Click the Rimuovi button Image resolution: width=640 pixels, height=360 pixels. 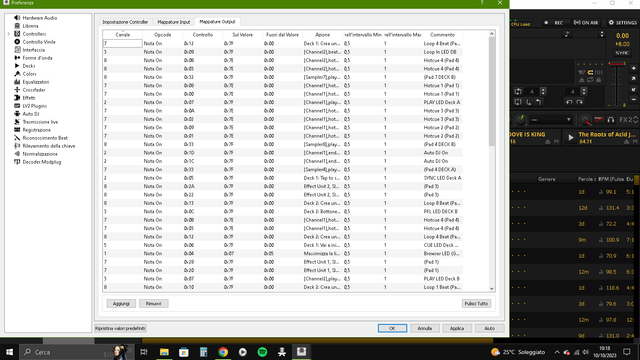click(x=153, y=304)
